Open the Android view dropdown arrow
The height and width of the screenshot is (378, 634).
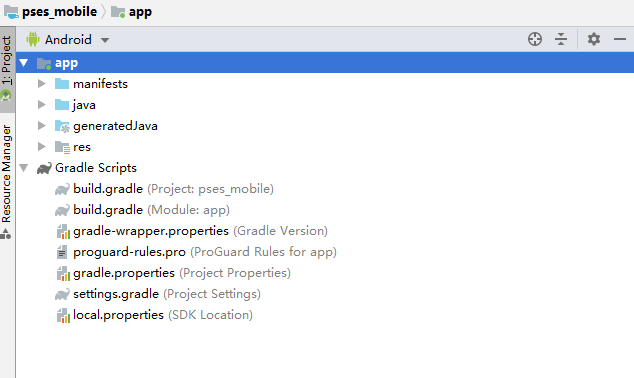[105, 40]
